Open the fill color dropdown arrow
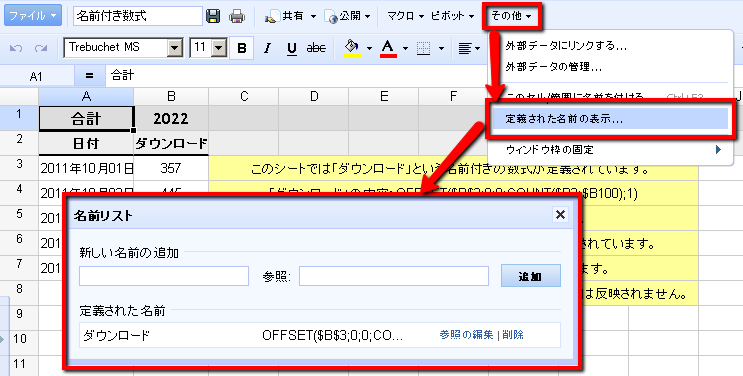The width and height of the screenshot is (743, 376). point(369,48)
